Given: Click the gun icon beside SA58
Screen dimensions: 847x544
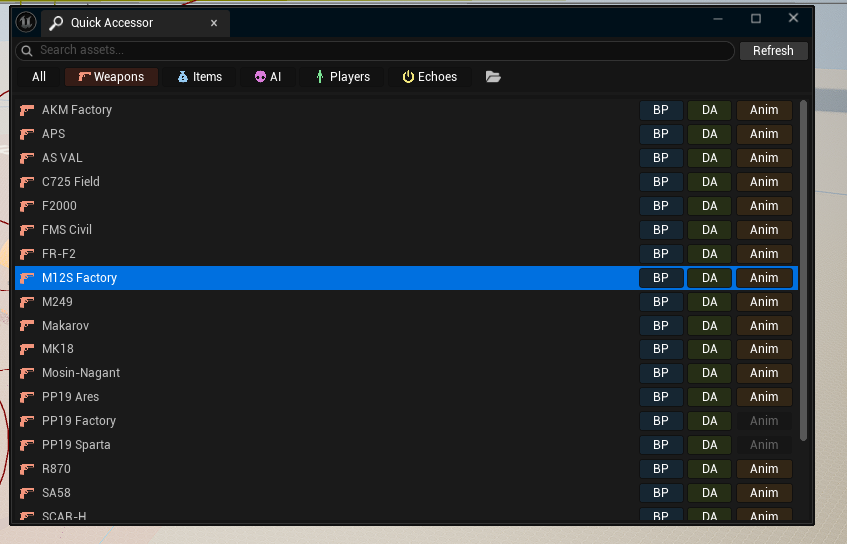Looking at the screenshot, I should (27, 493).
